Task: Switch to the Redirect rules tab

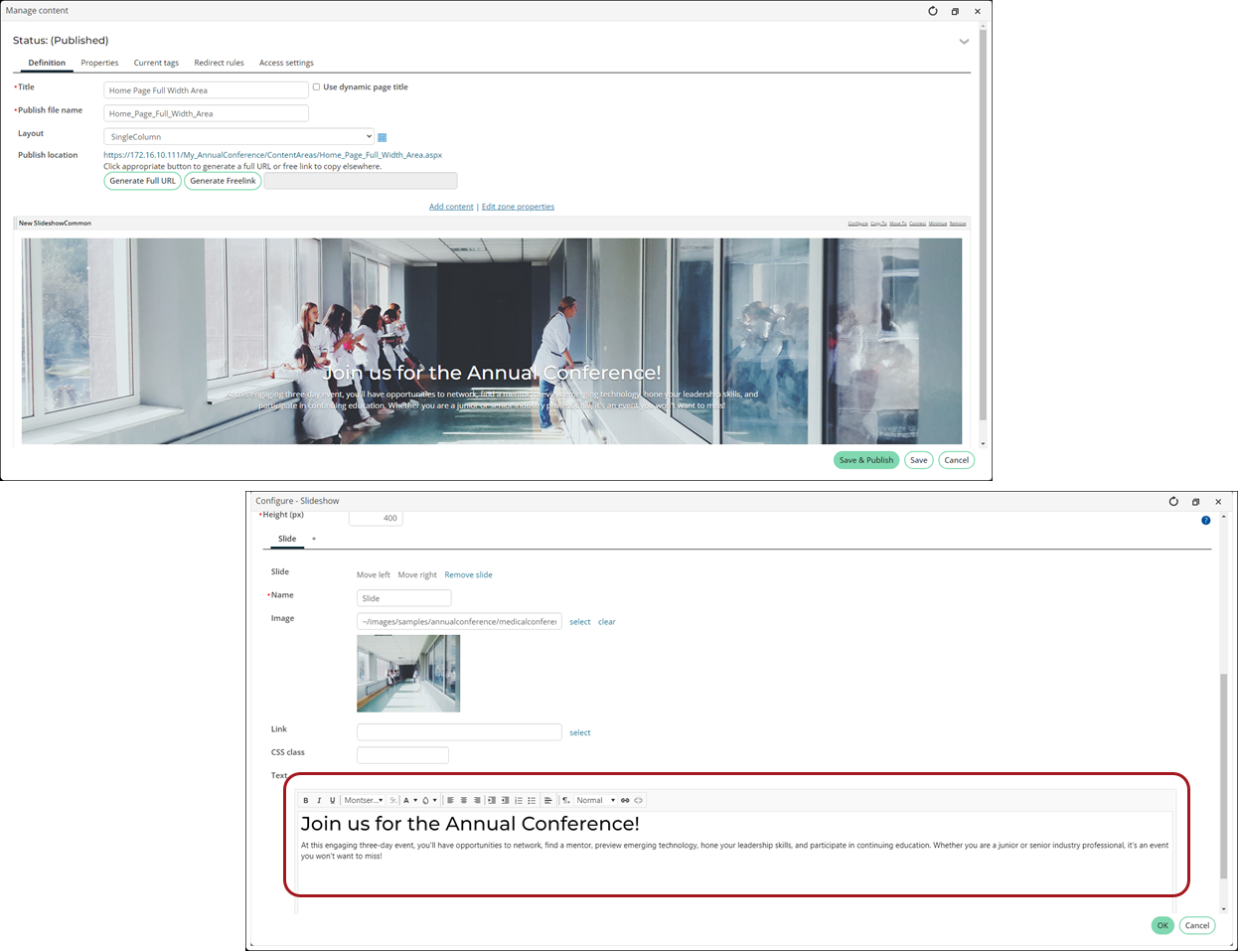Action: click(x=219, y=63)
